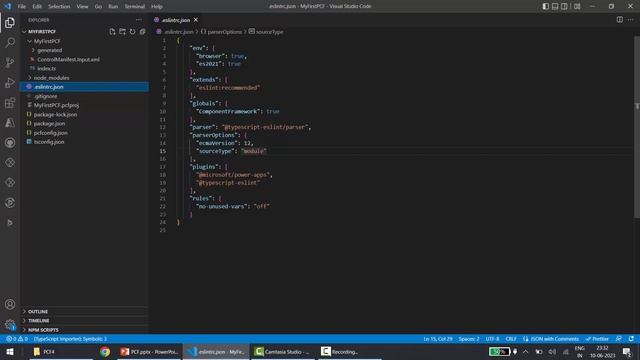Change indentation via Spaces: 2
The image size is (640, 360).
click(x=469, y=339)
